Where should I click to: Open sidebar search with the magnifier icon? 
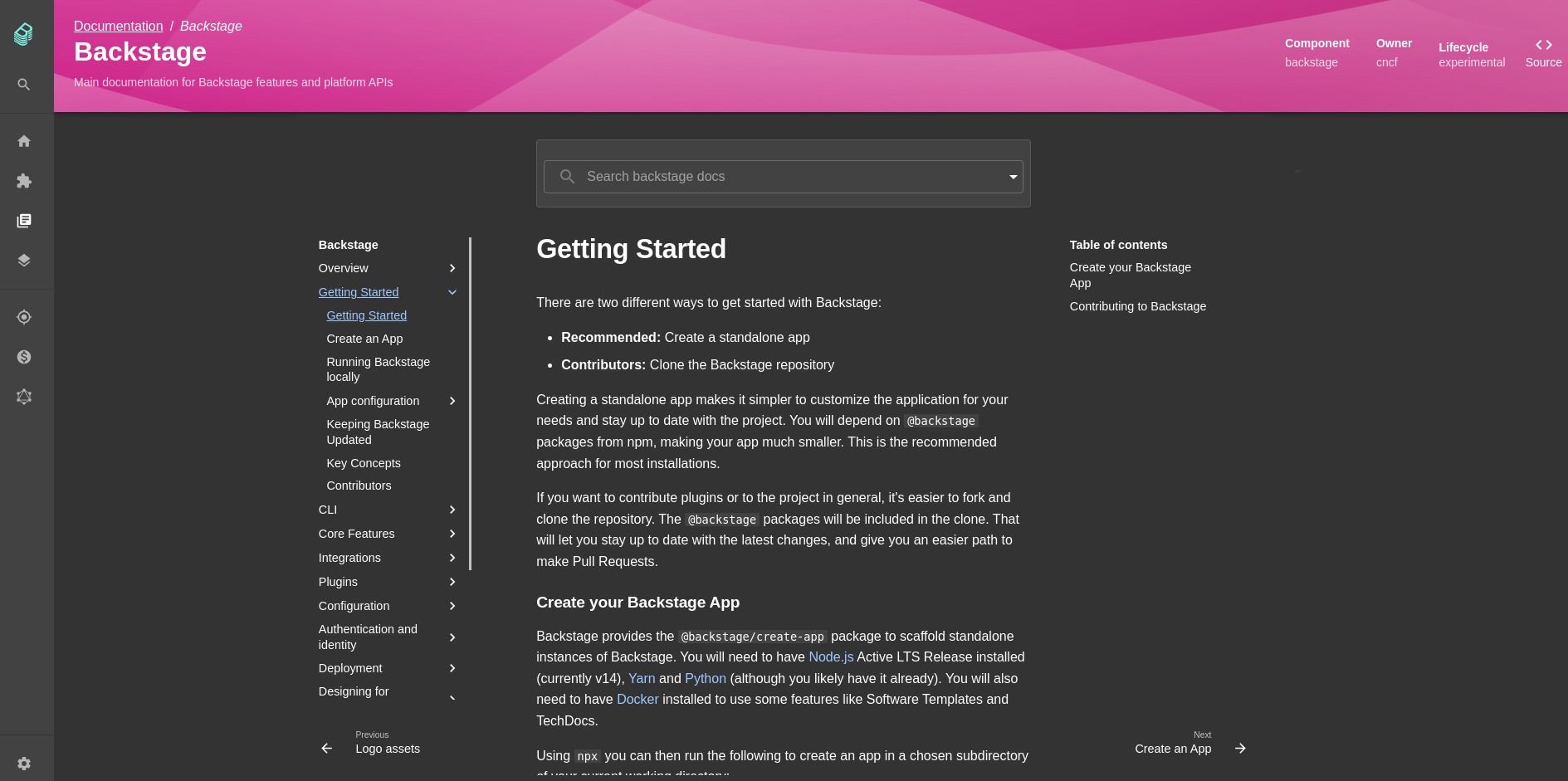tap(23, 84)
